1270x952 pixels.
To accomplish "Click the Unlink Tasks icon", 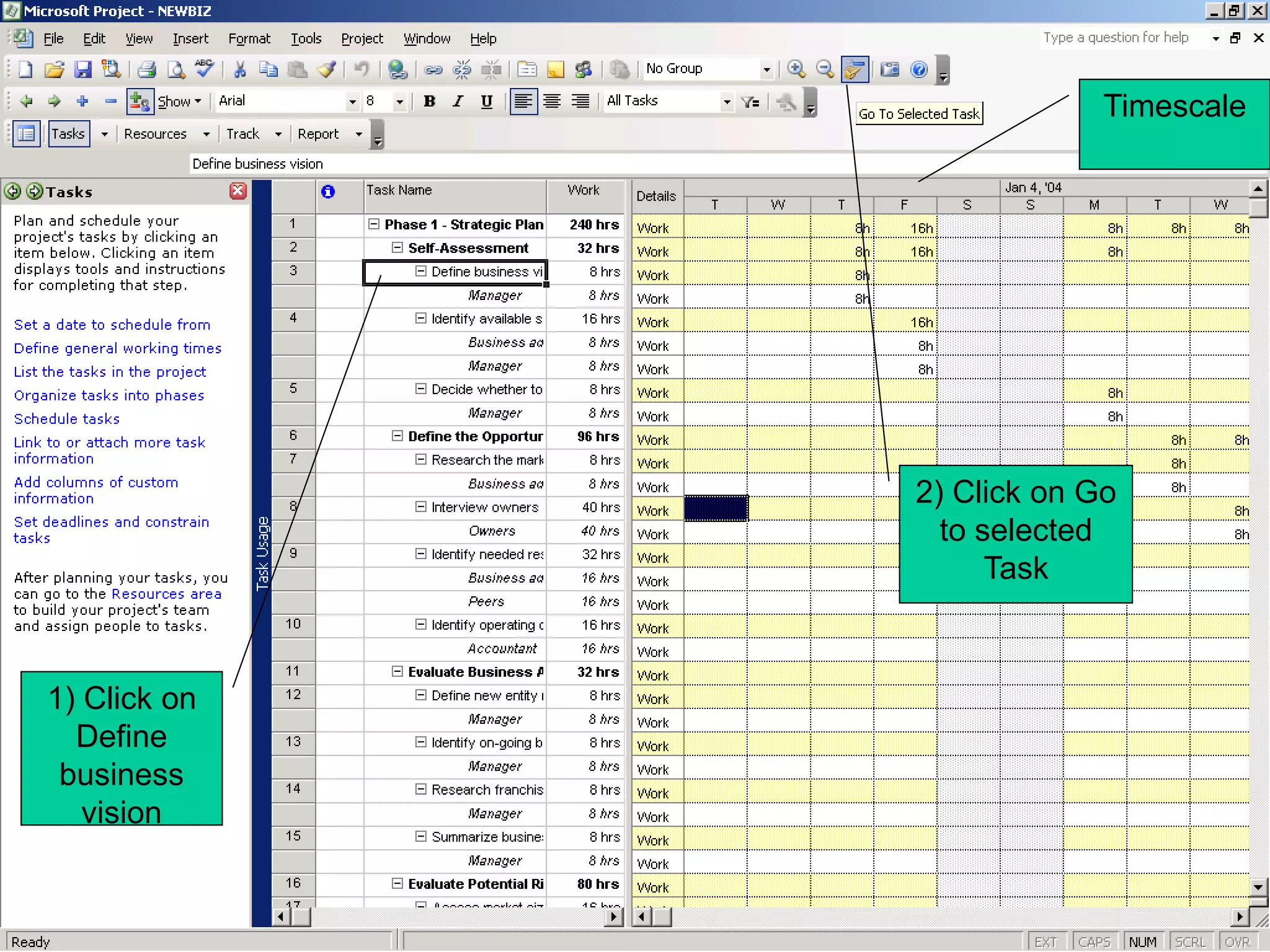I will click(x=462, y=69).
